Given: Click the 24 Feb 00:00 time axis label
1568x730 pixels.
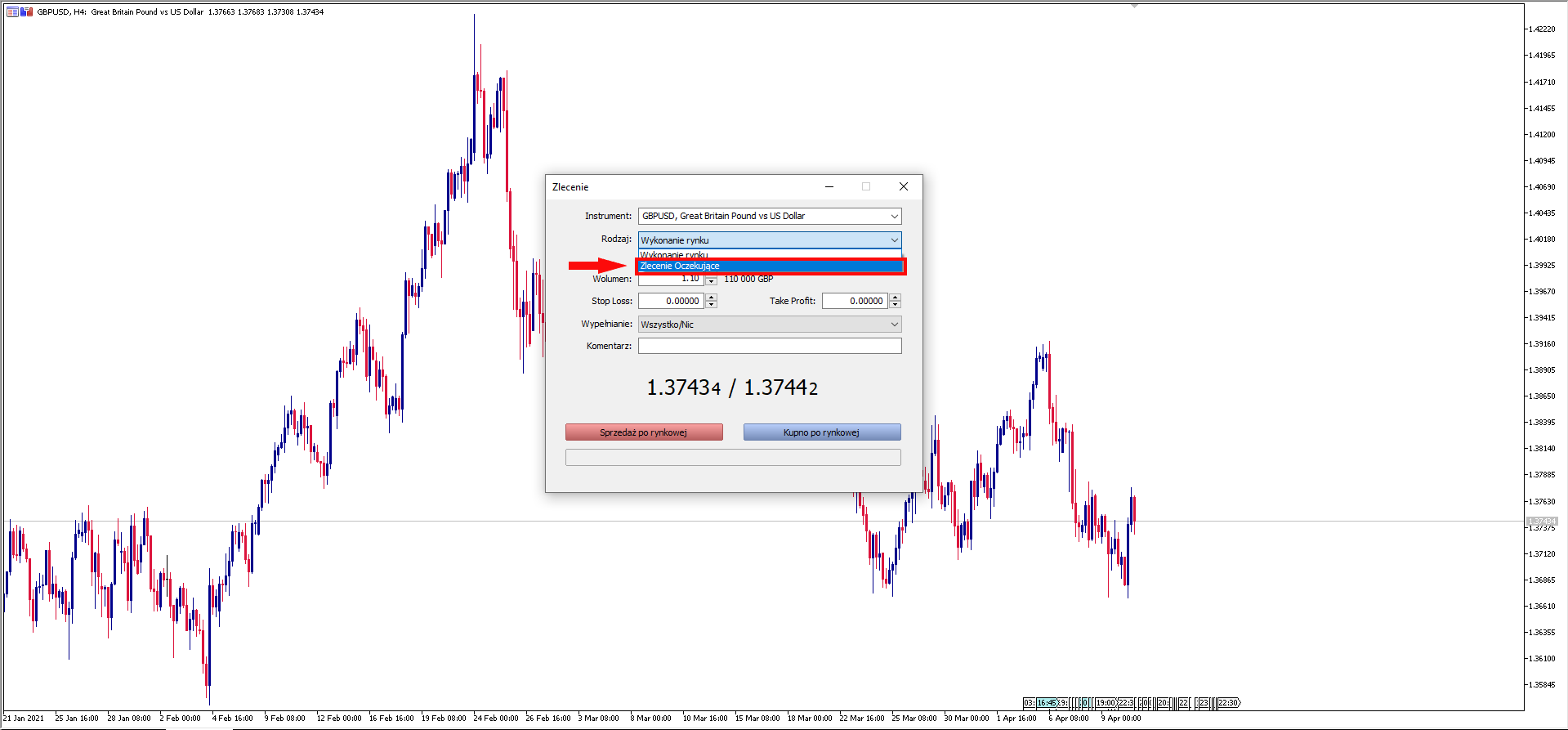Looking at the screenshot, I should 496,719.
